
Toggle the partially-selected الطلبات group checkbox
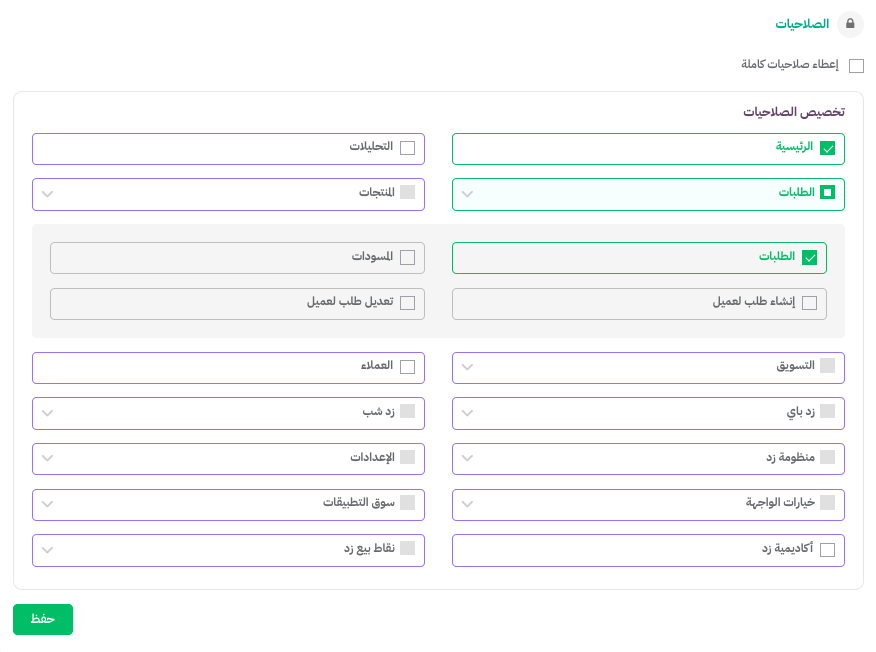(827, 193)
